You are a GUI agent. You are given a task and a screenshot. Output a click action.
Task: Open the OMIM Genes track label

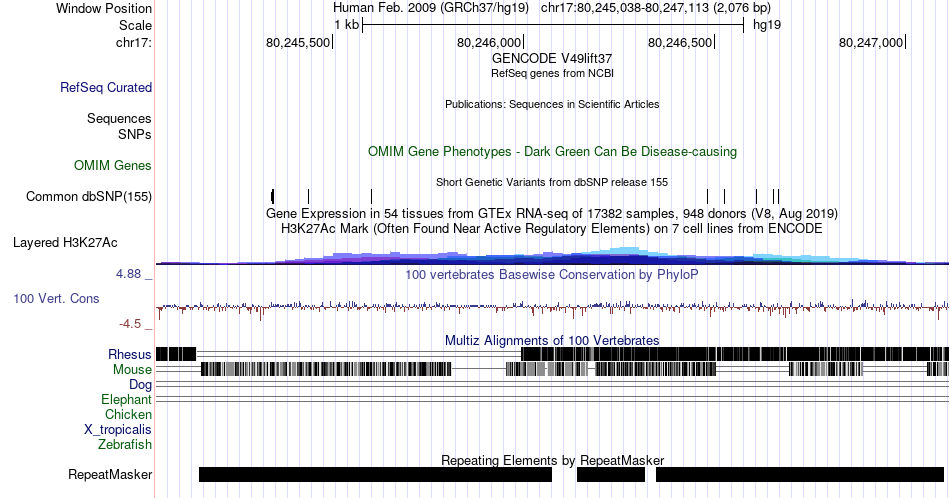coord(113,165)
